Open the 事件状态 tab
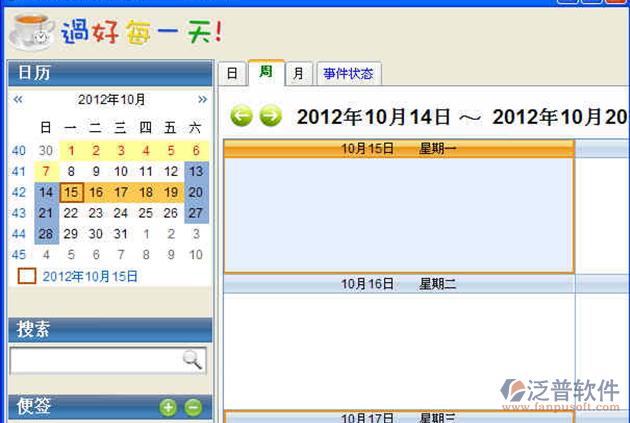 [348, 74]
